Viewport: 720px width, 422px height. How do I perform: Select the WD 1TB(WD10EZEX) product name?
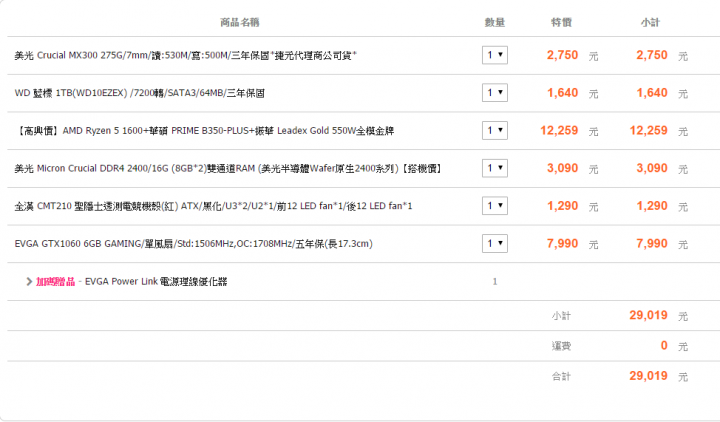[140, 93]
